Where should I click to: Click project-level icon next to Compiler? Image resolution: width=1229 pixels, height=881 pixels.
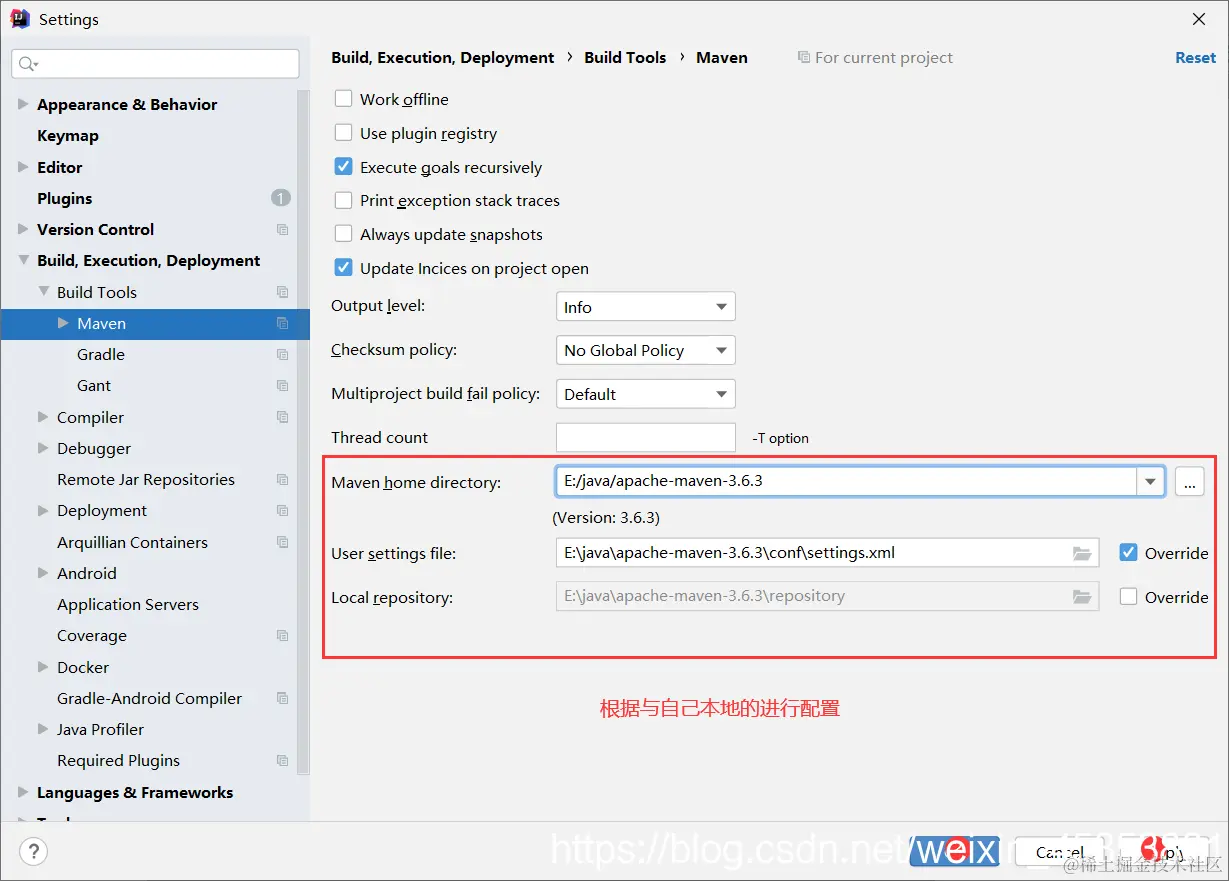(x=282, y=417)
